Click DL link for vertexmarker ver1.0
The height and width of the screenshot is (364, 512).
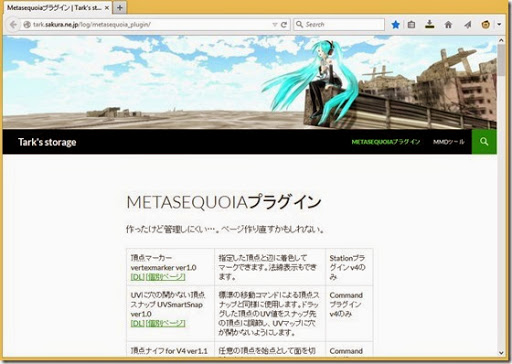tap(137, 277)
